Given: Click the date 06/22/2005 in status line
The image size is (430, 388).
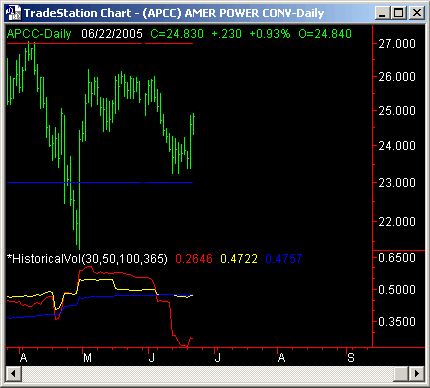Looking at the screenshot, I should coord(112,34).
